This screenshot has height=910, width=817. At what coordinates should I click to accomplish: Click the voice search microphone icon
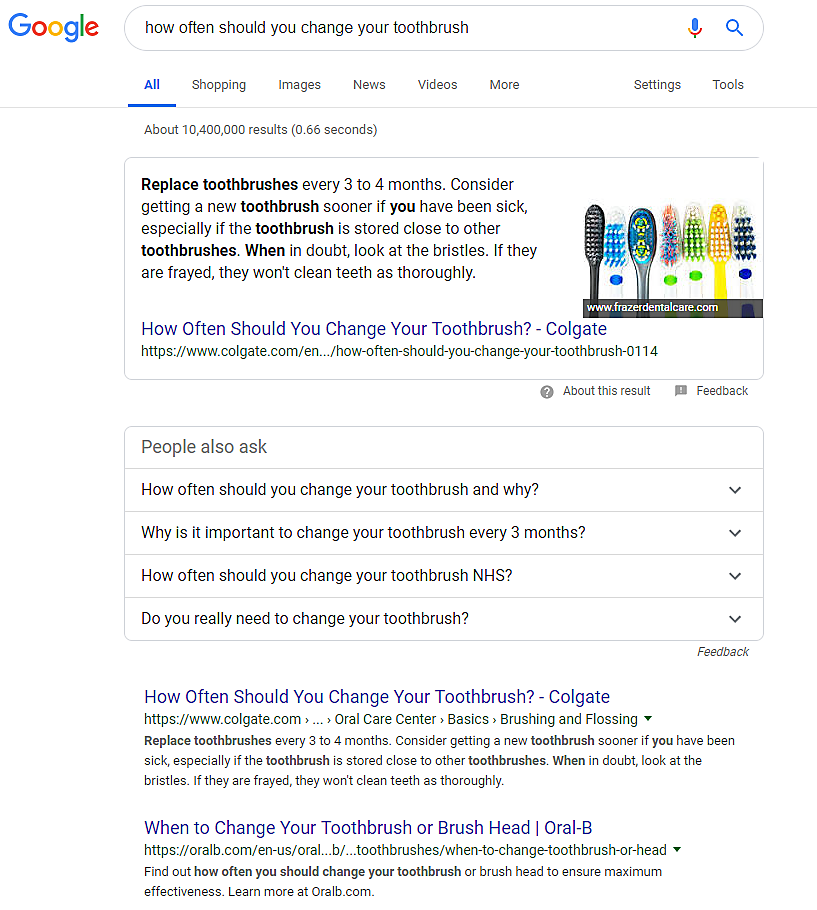(x=695, y=28)
